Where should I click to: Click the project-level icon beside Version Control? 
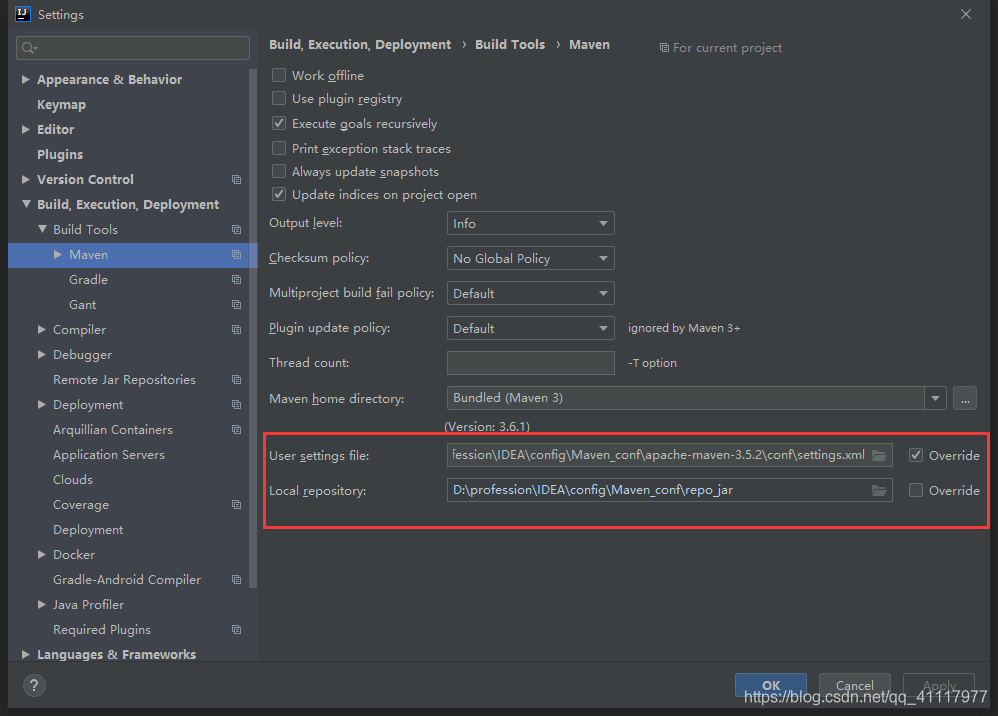click(236, 179)
